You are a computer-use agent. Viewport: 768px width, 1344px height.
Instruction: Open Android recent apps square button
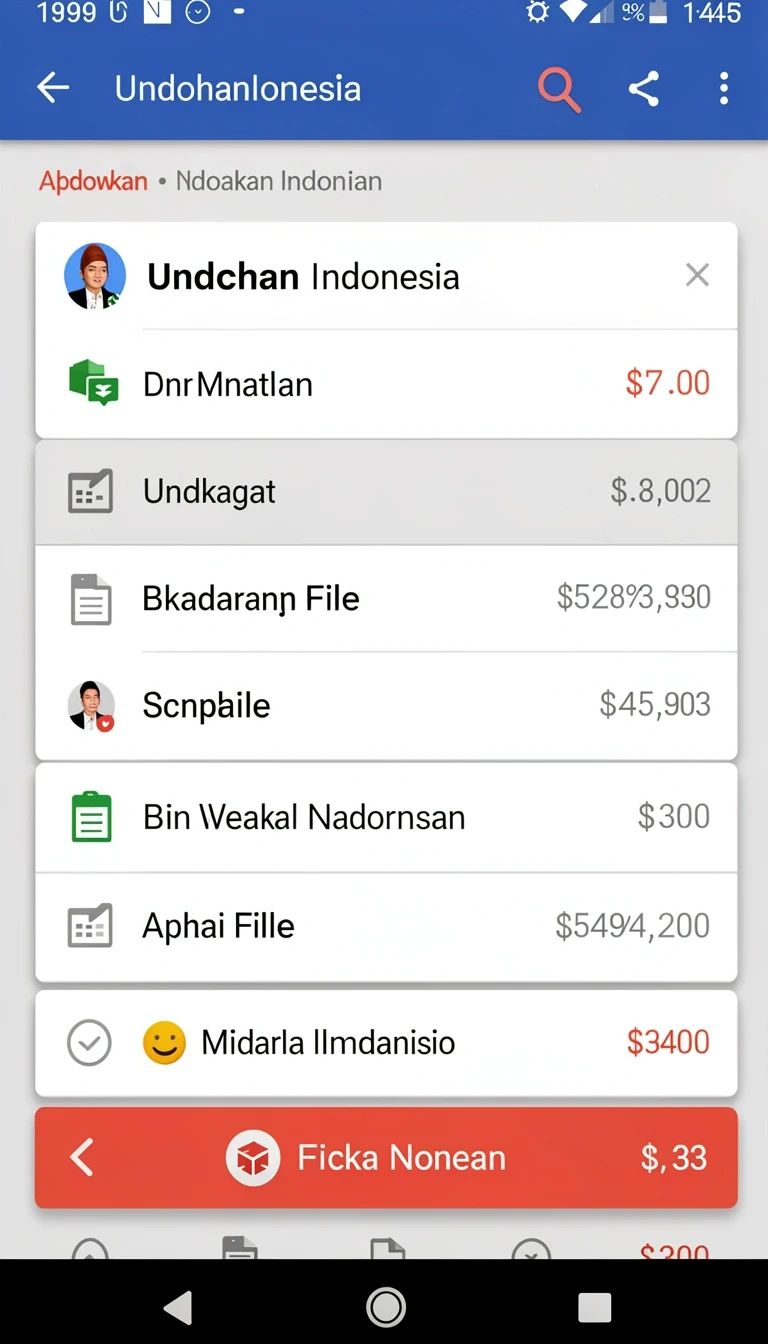coord(594,1307)
